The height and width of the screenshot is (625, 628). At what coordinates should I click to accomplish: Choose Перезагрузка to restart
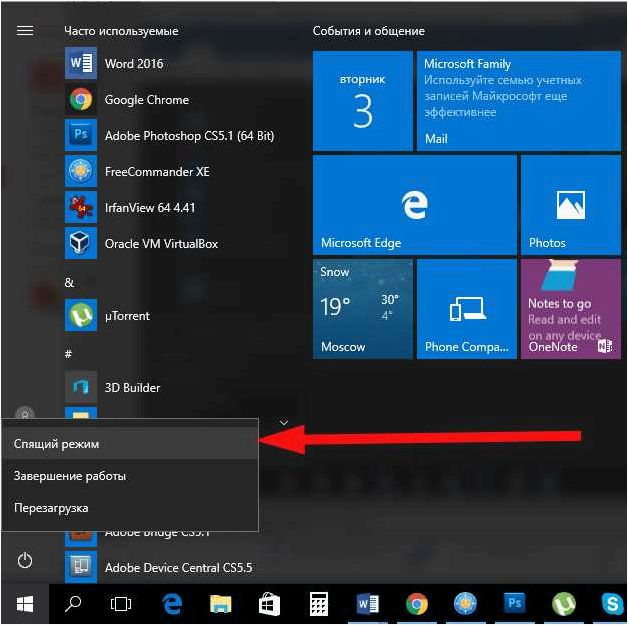tap(130, 508)
